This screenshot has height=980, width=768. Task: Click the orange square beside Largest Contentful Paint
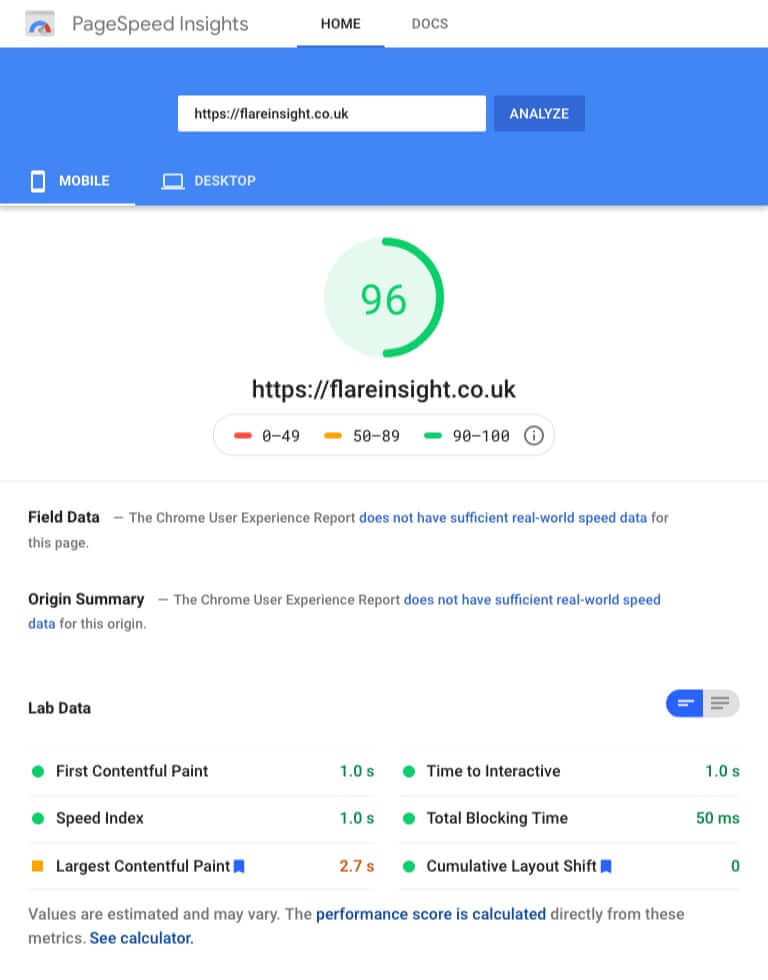(x=37, y=866)
